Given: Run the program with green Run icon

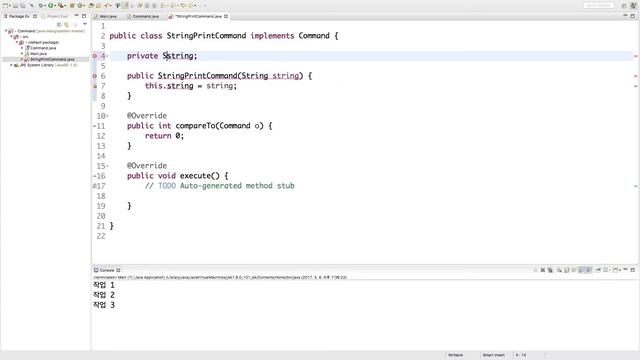Looking at the screenshot, I should (51, 6).
